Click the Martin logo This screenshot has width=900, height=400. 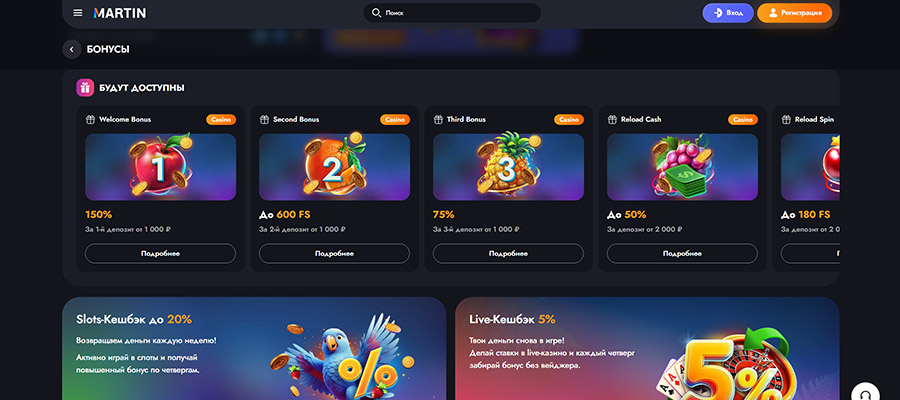coord(120,13)
